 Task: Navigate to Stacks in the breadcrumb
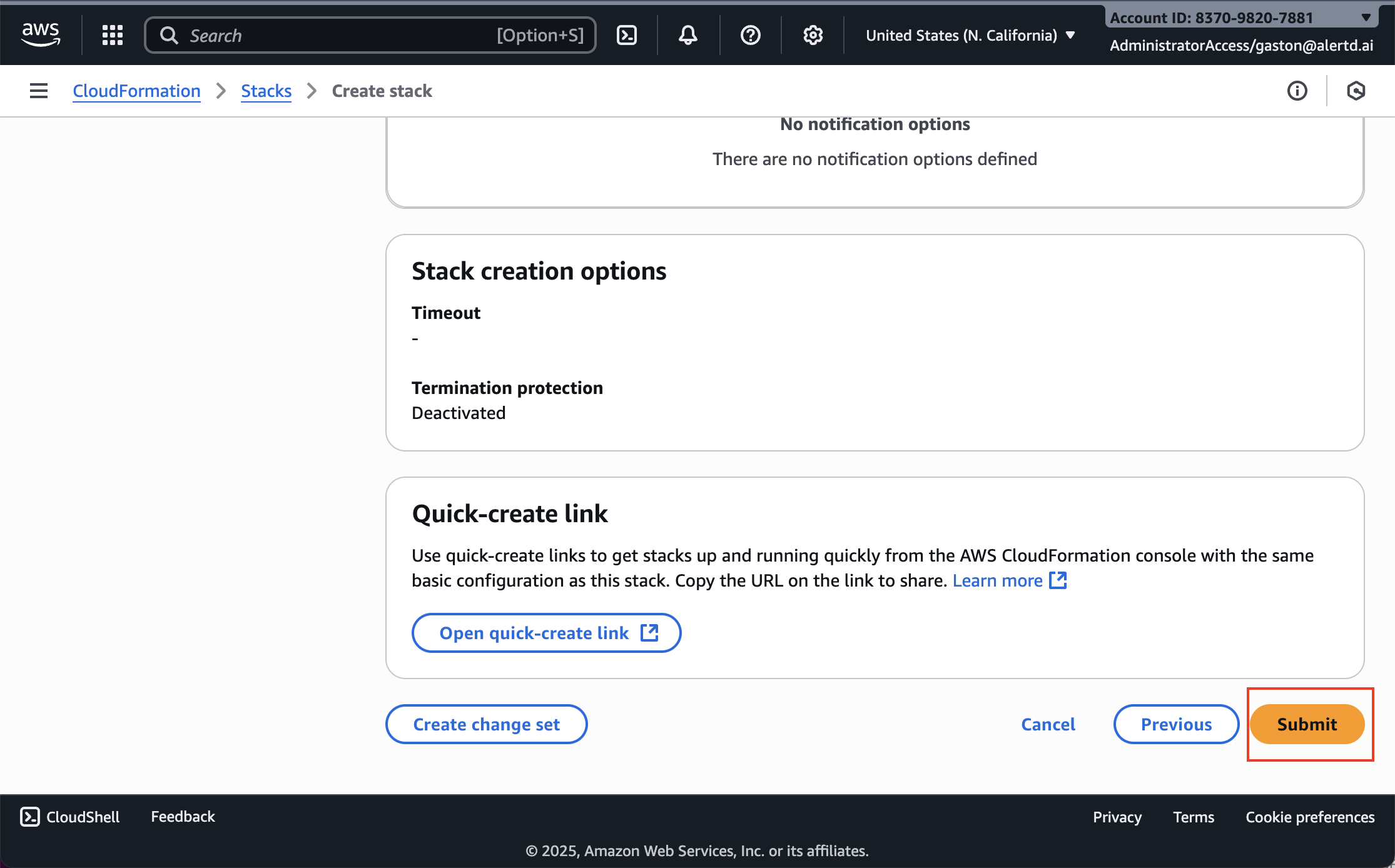tap(266, 91)
